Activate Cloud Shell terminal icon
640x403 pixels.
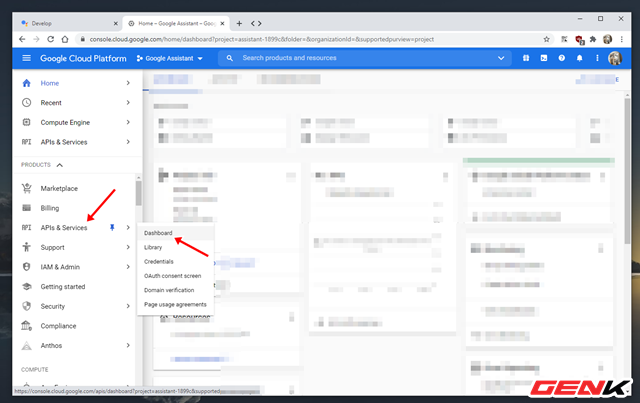click(544, 58)
